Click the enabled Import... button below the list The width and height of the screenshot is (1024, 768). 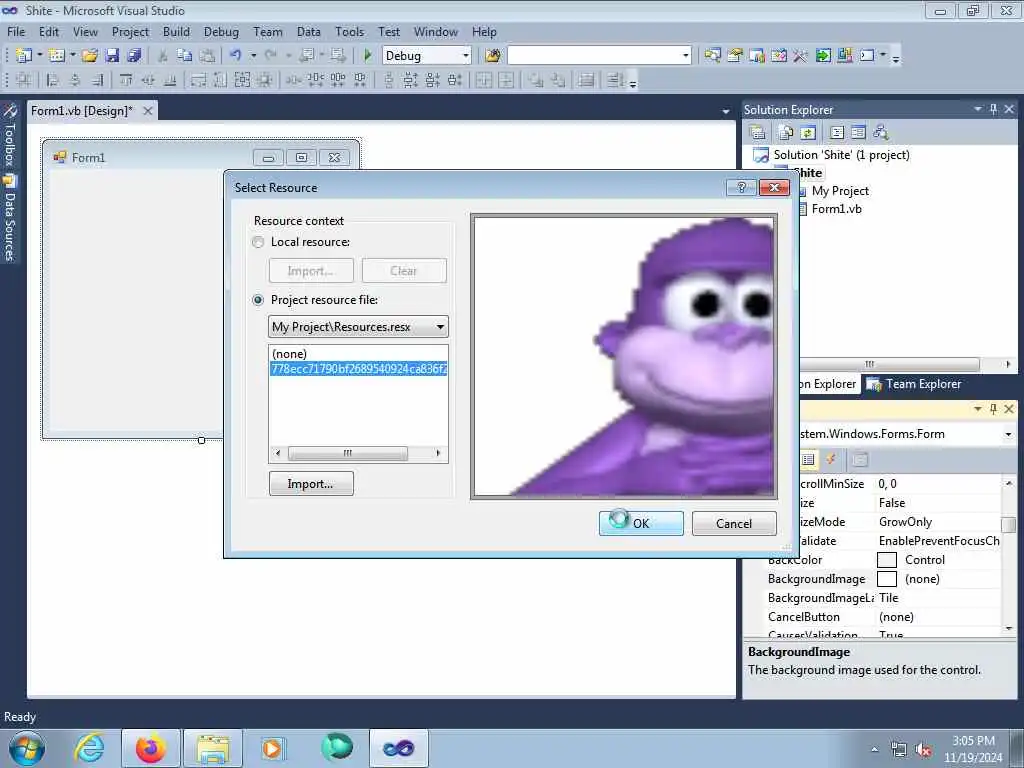[x=311, y=484]
